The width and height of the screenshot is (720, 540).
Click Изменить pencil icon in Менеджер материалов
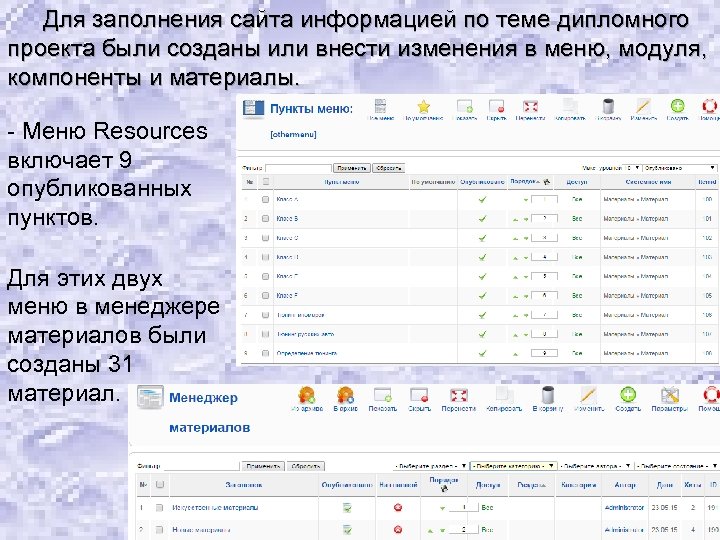[x=588, y=395]
